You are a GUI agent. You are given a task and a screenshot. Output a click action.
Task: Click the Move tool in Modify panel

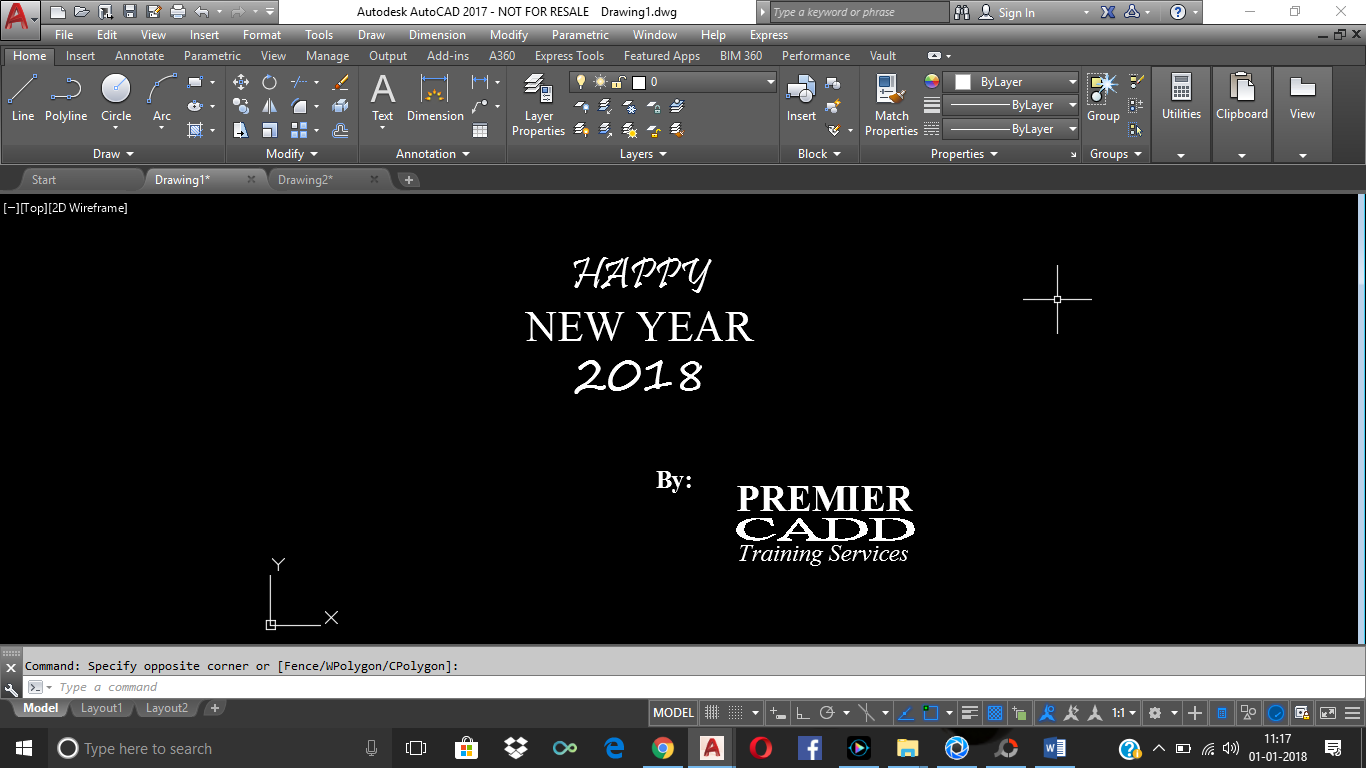[241, 82]
